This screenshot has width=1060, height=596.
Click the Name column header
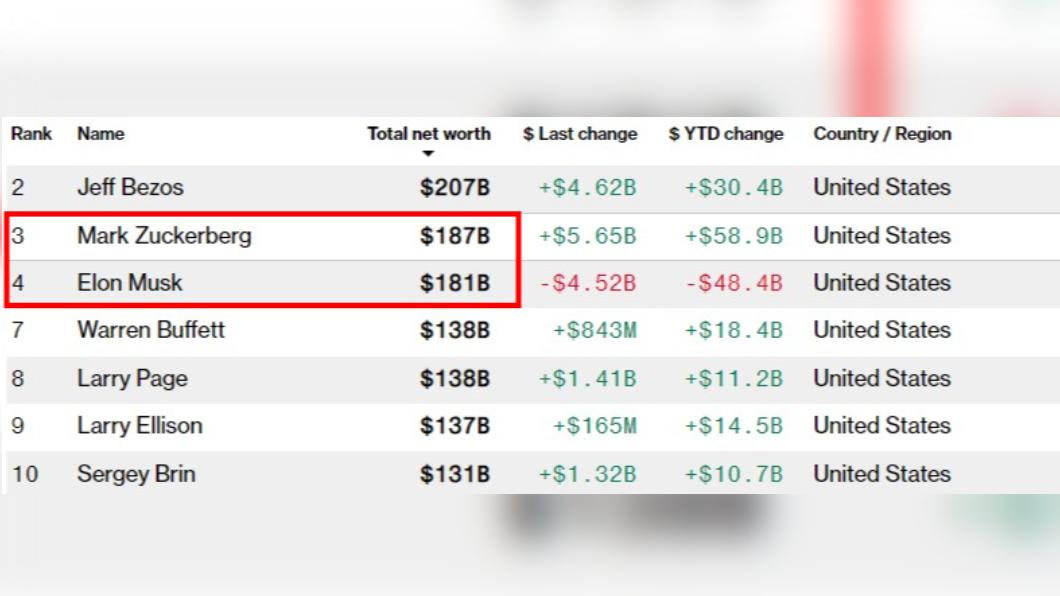pyautogui.click(x=101, y=134)
